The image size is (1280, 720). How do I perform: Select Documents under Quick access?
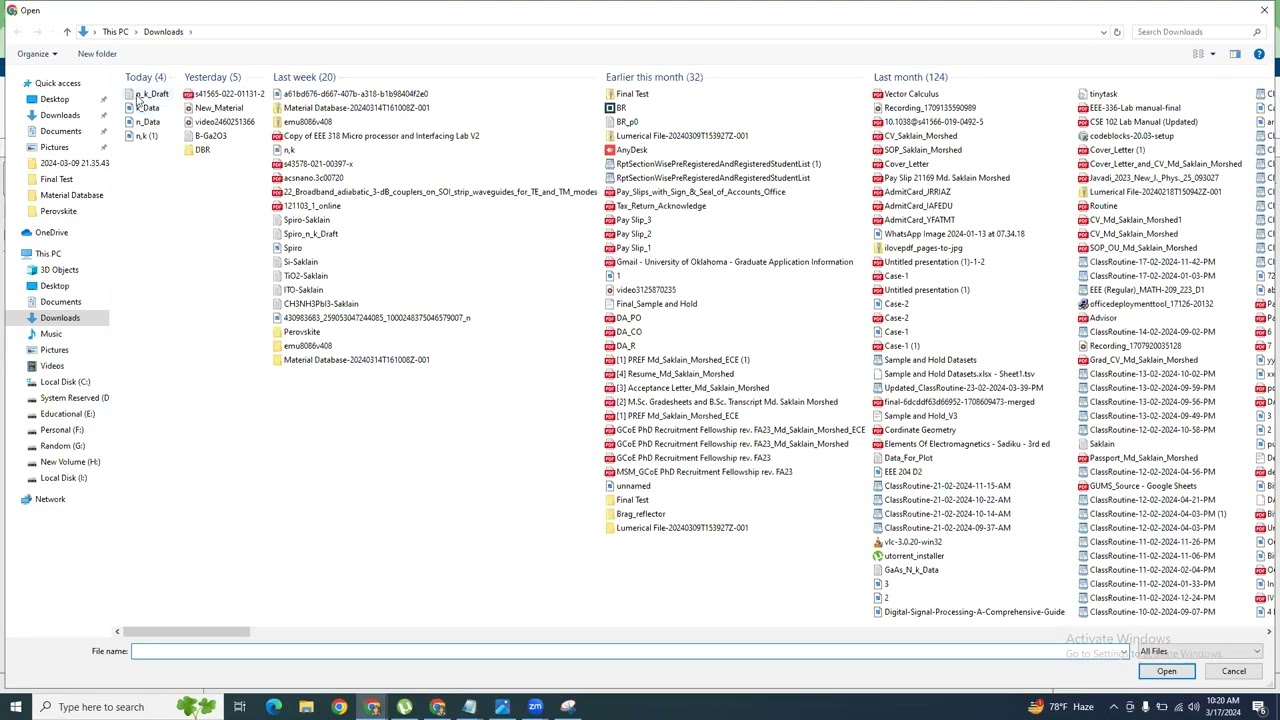(x=60, y=131)
